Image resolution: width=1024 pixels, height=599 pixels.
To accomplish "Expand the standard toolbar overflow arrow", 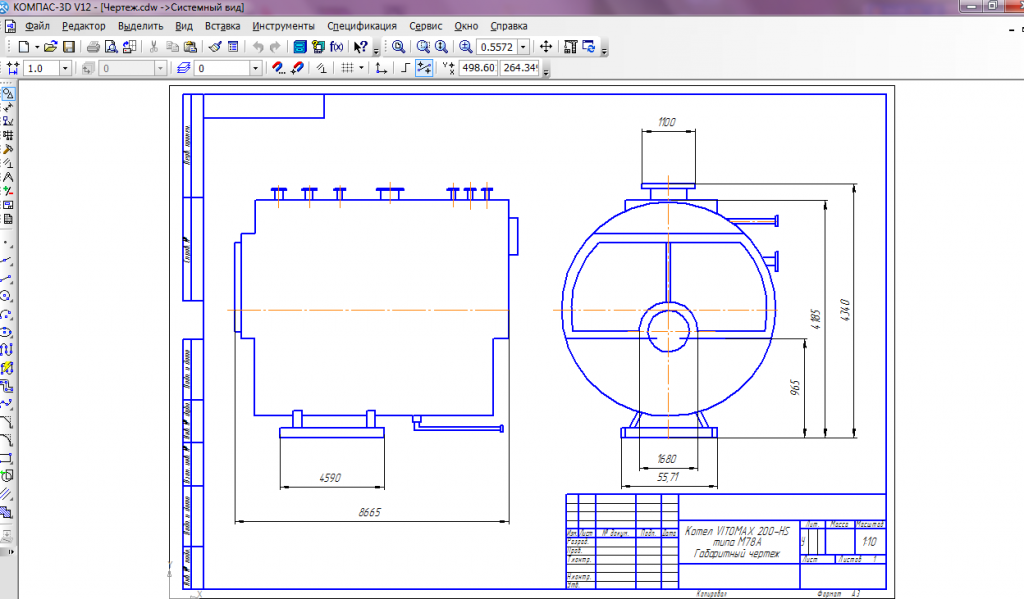I will 376,49.
